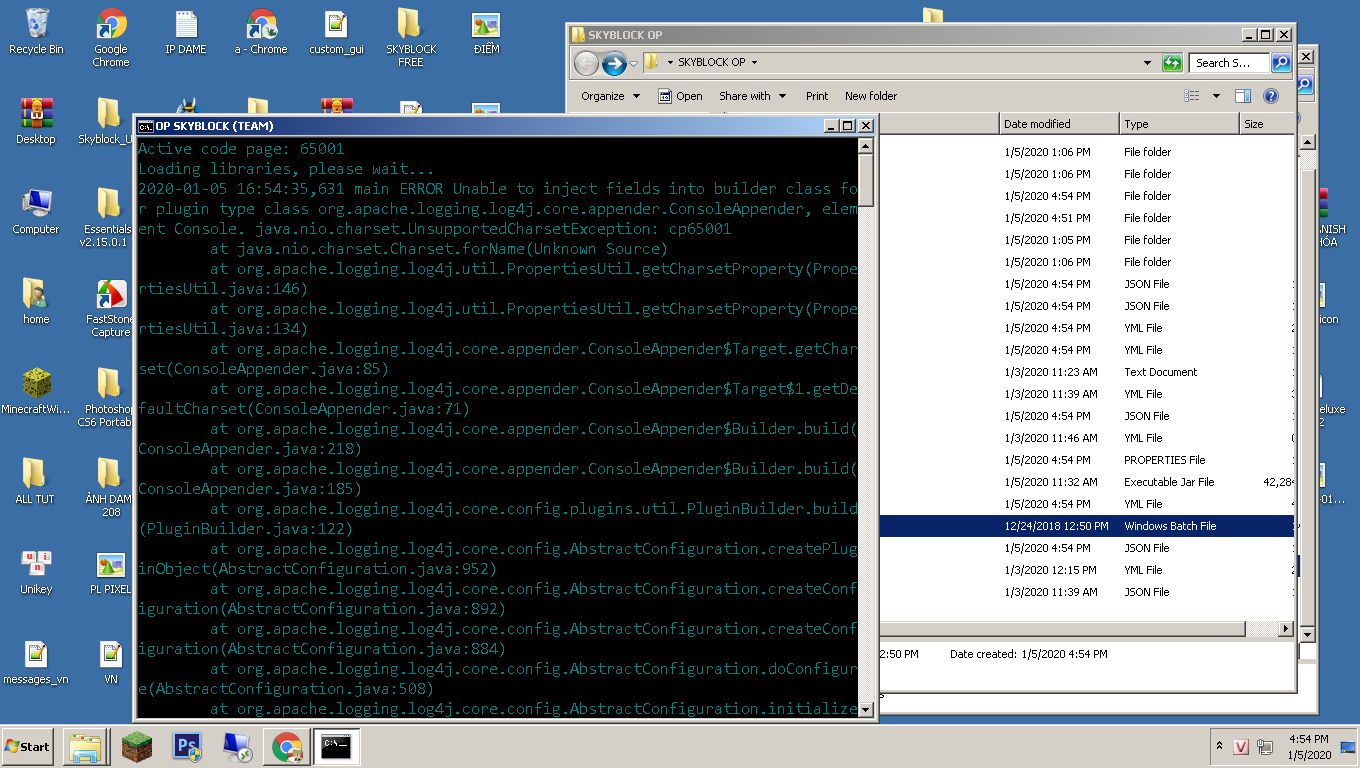1360x768 pixels.
Task: Click the change view icon in Explorer toolbar
Action: tap(1192, 96)
